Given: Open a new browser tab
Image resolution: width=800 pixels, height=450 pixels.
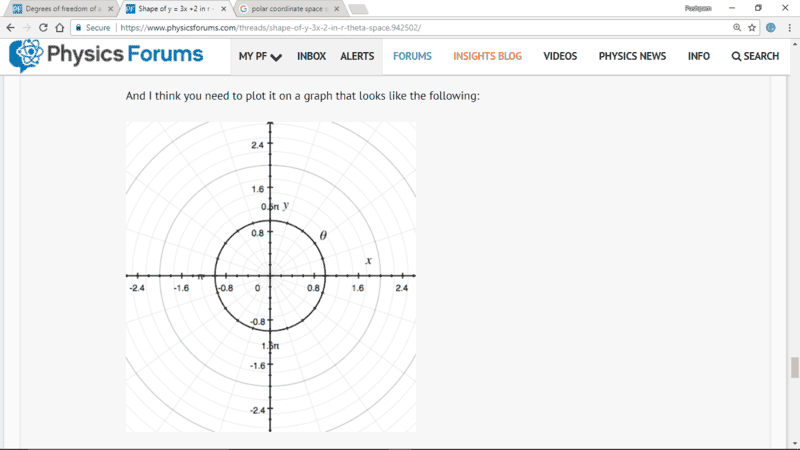Looking at the screenshot, I should pyautogui.click(x=358, y=9).
